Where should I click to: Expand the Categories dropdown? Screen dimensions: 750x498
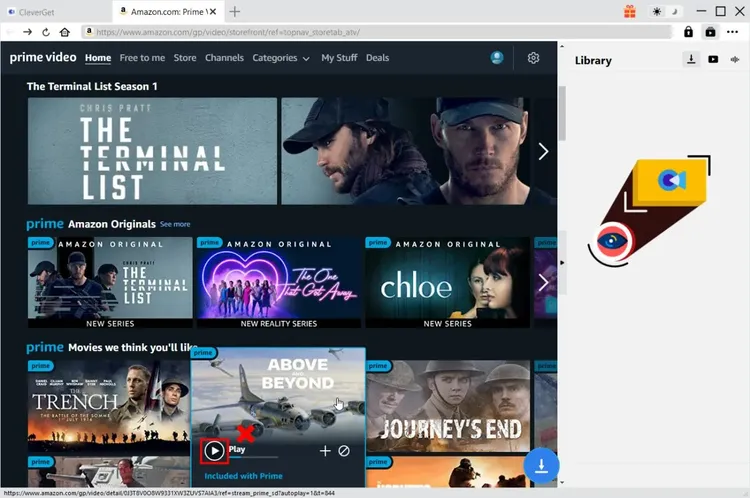[x=281, y=58]
